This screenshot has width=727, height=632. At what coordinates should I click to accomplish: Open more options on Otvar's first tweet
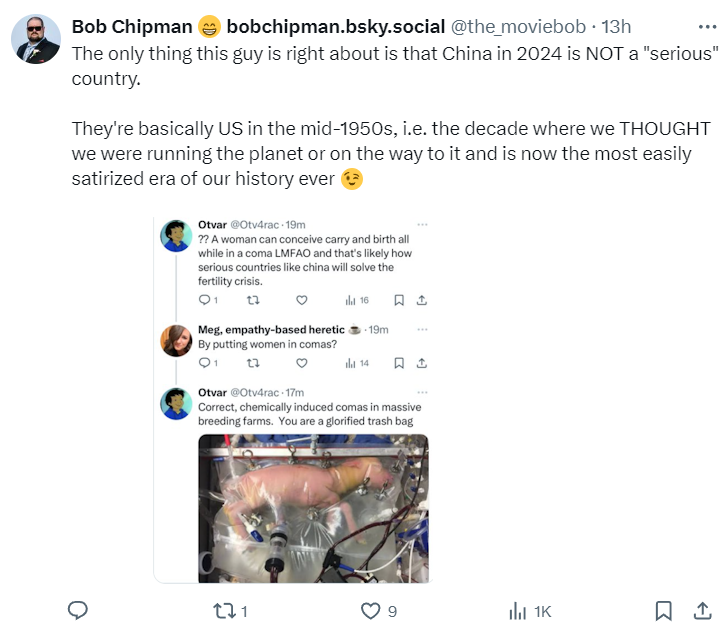pos(421,225)
